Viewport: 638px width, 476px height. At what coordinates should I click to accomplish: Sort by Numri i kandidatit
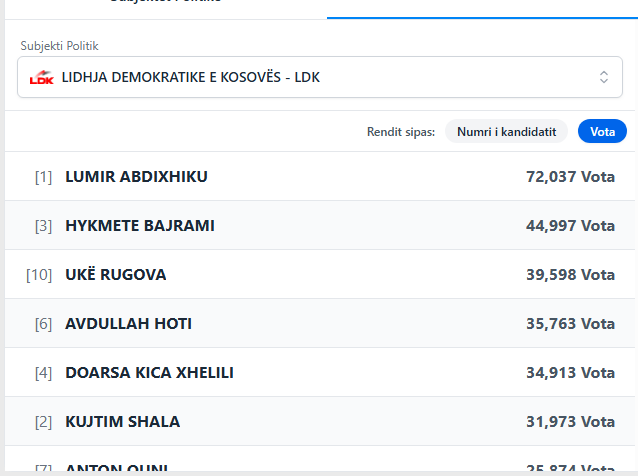(x=506, y=131)
